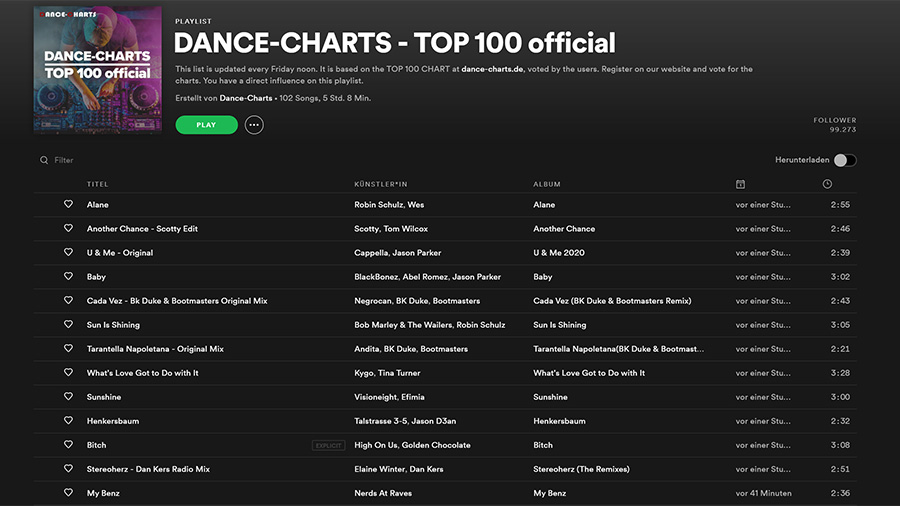
Task: Sort by duration clock icon
Action: [827, 184]
